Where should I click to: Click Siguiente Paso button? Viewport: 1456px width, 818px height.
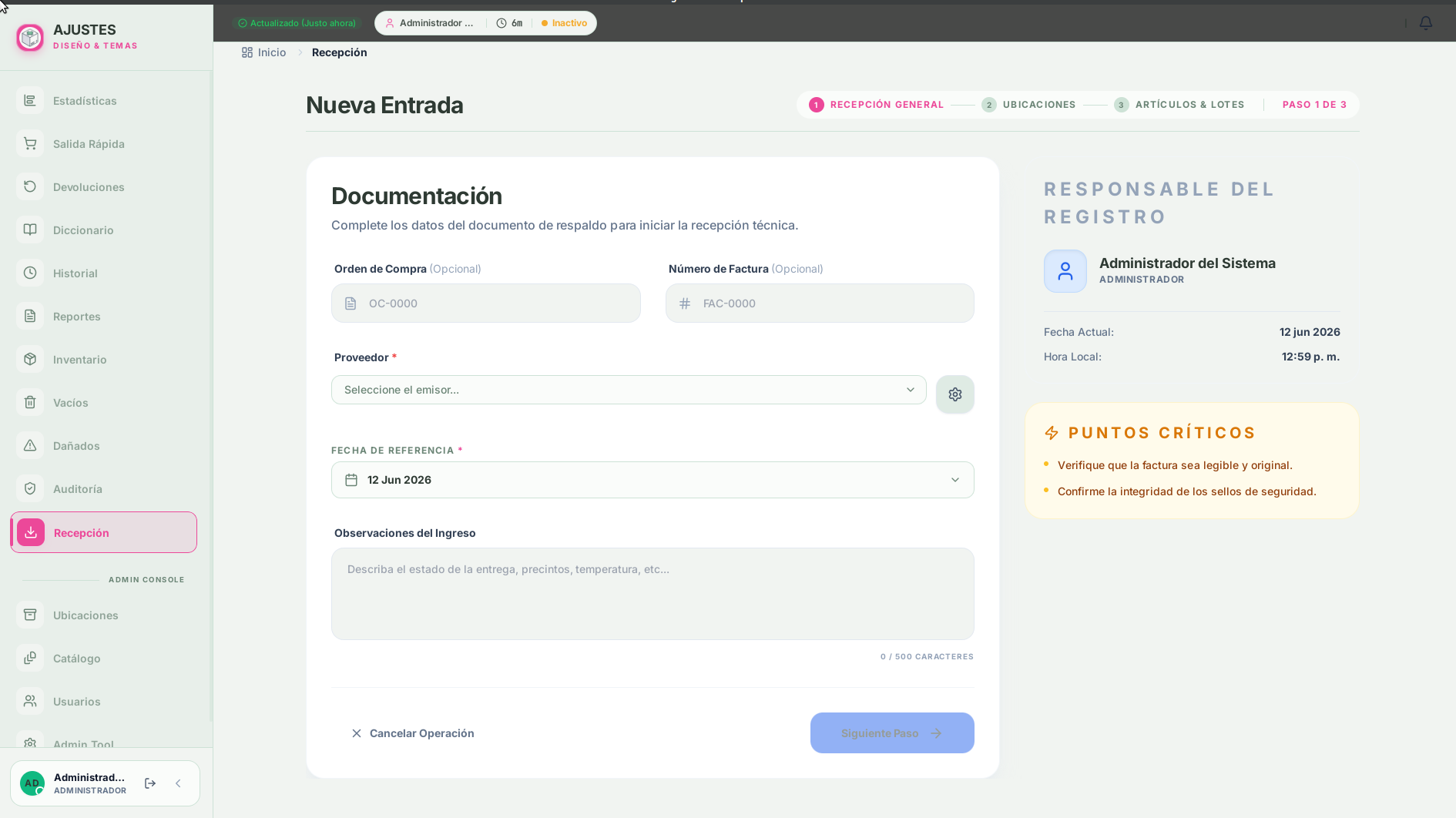pyautogui.click(x=892, y=733)
